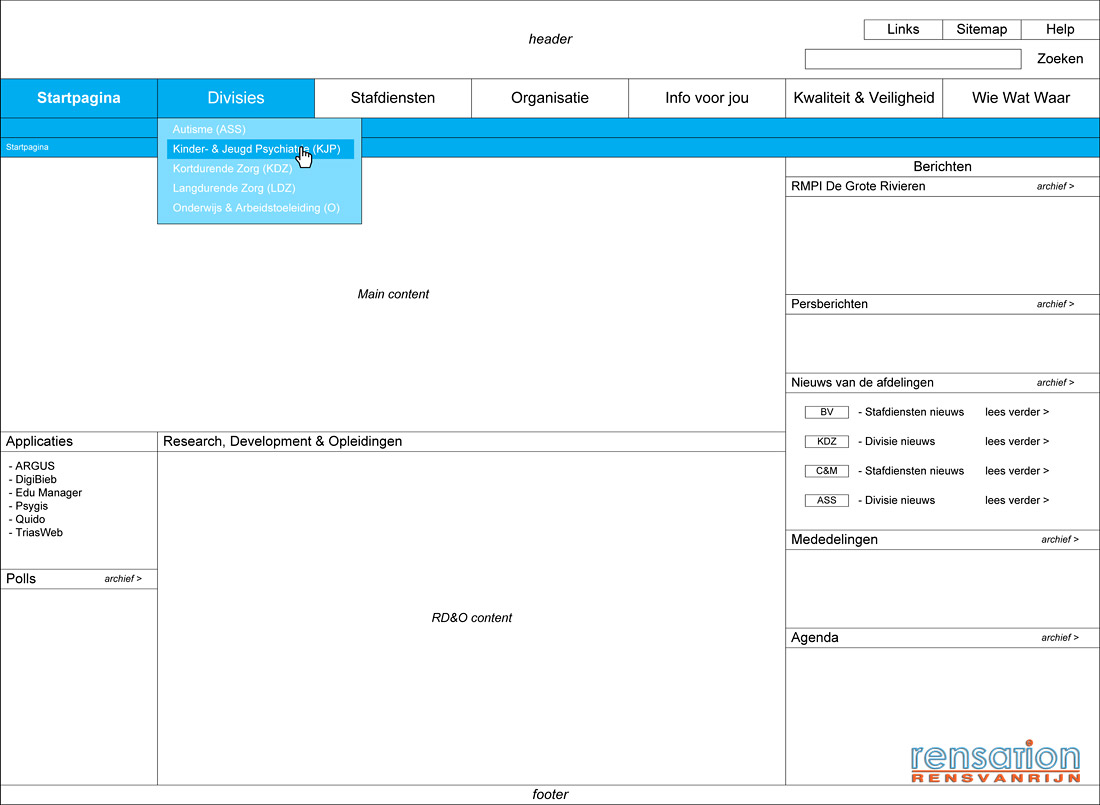Viewport: 1100px width, 805px height.
Task: Go to the Startpagina tab
Action: point(79,98)
